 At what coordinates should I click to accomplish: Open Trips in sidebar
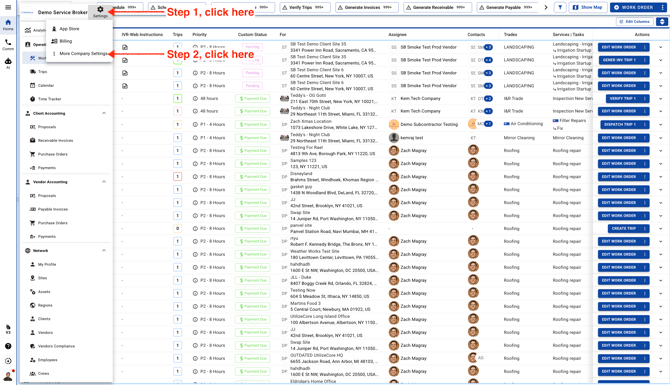(43, 72)
